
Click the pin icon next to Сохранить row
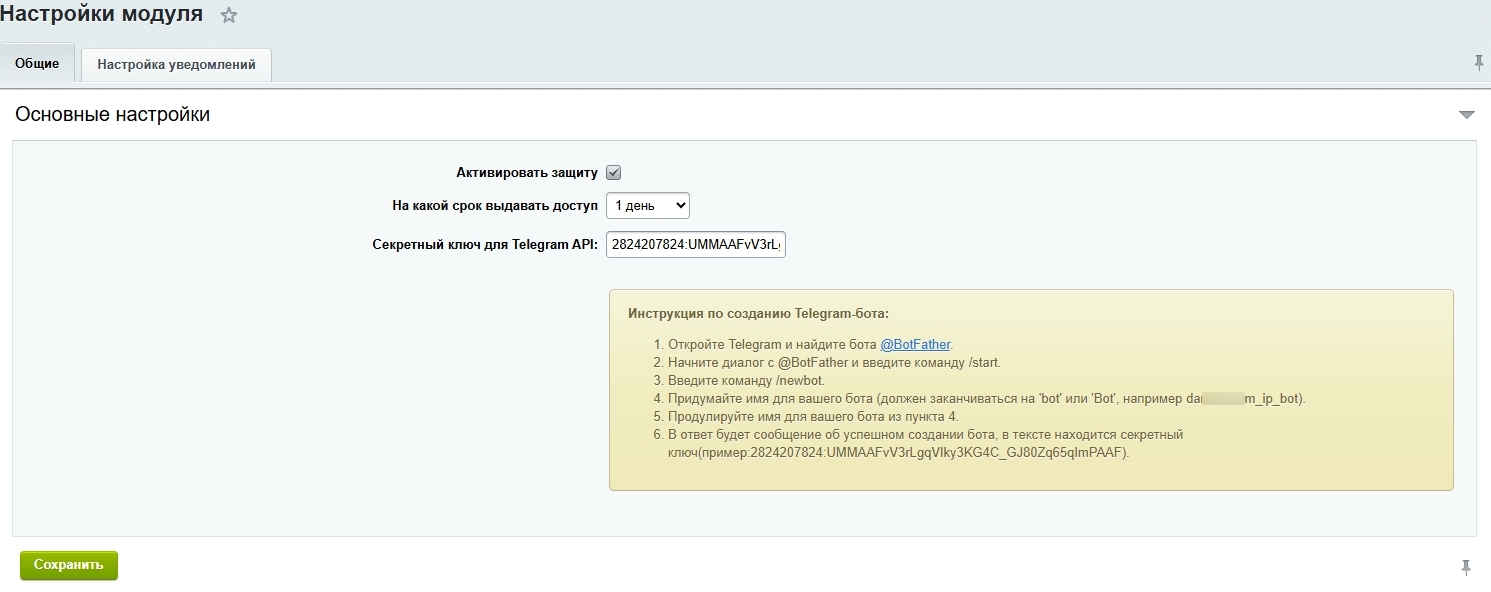coord(1466,567)
